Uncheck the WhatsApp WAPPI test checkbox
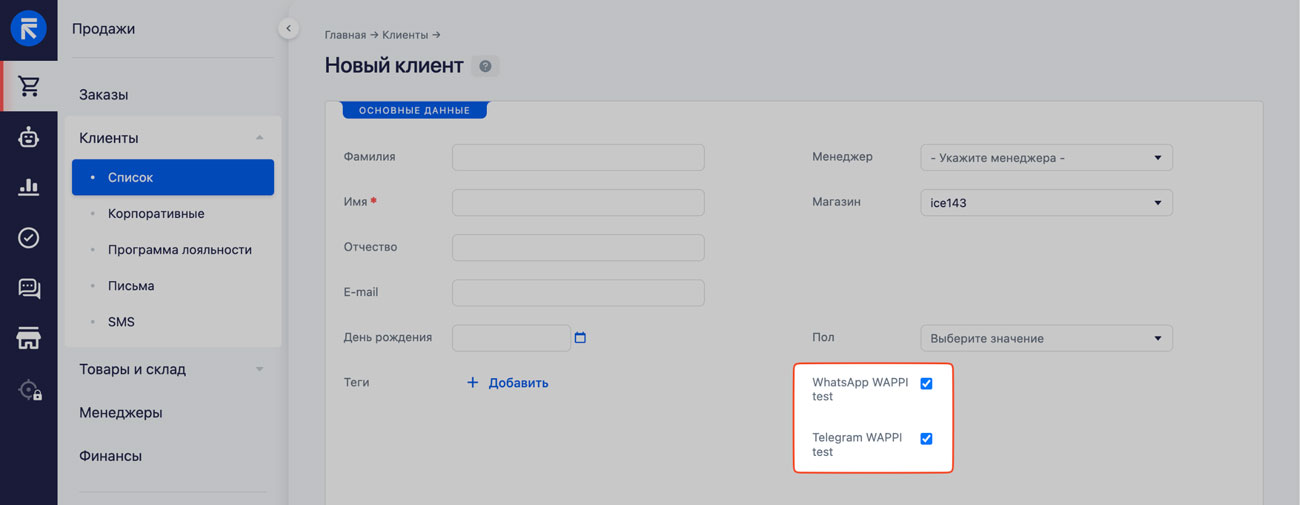 point(926,384)
